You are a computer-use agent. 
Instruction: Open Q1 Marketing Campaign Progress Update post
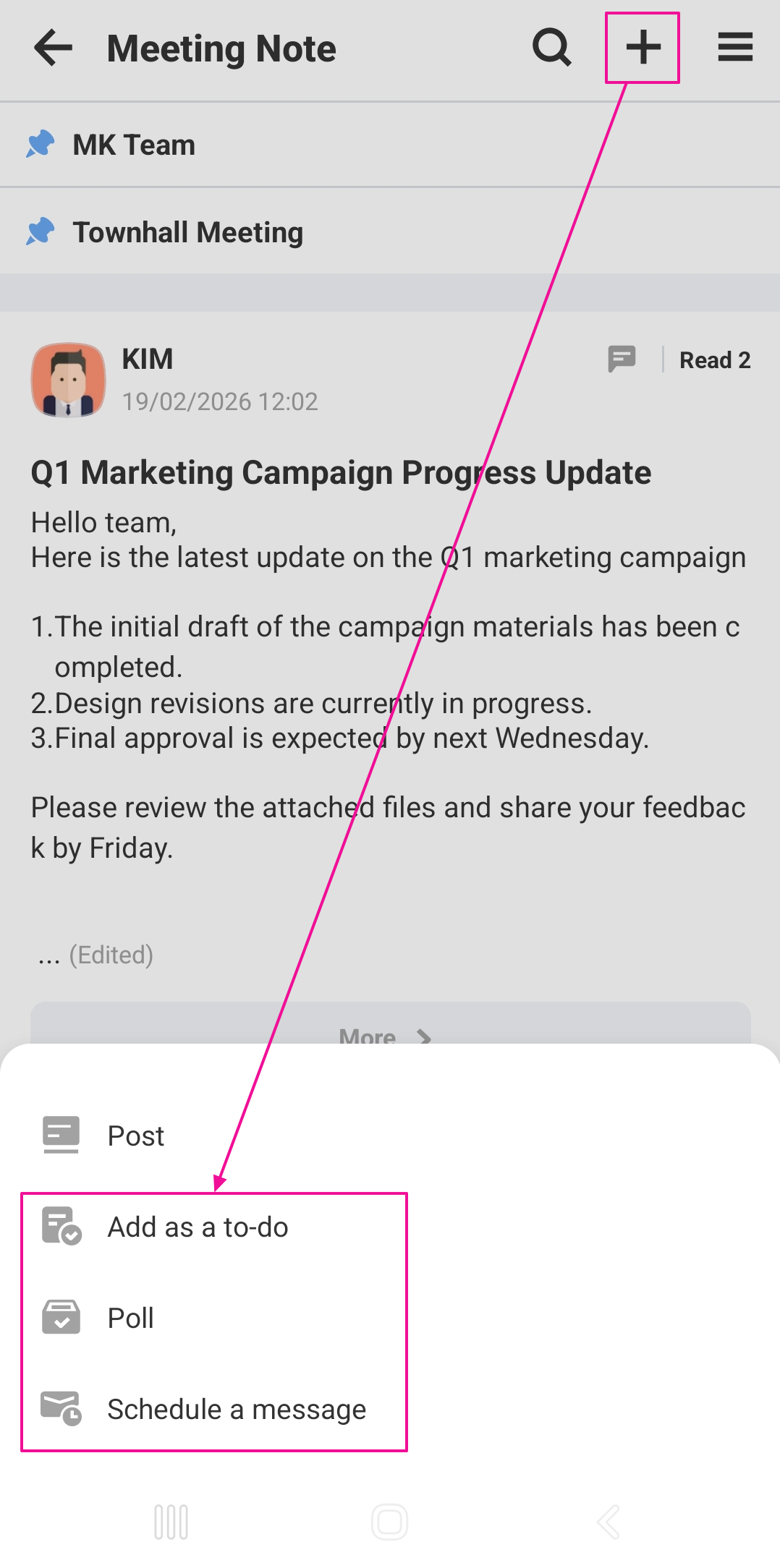341,473
